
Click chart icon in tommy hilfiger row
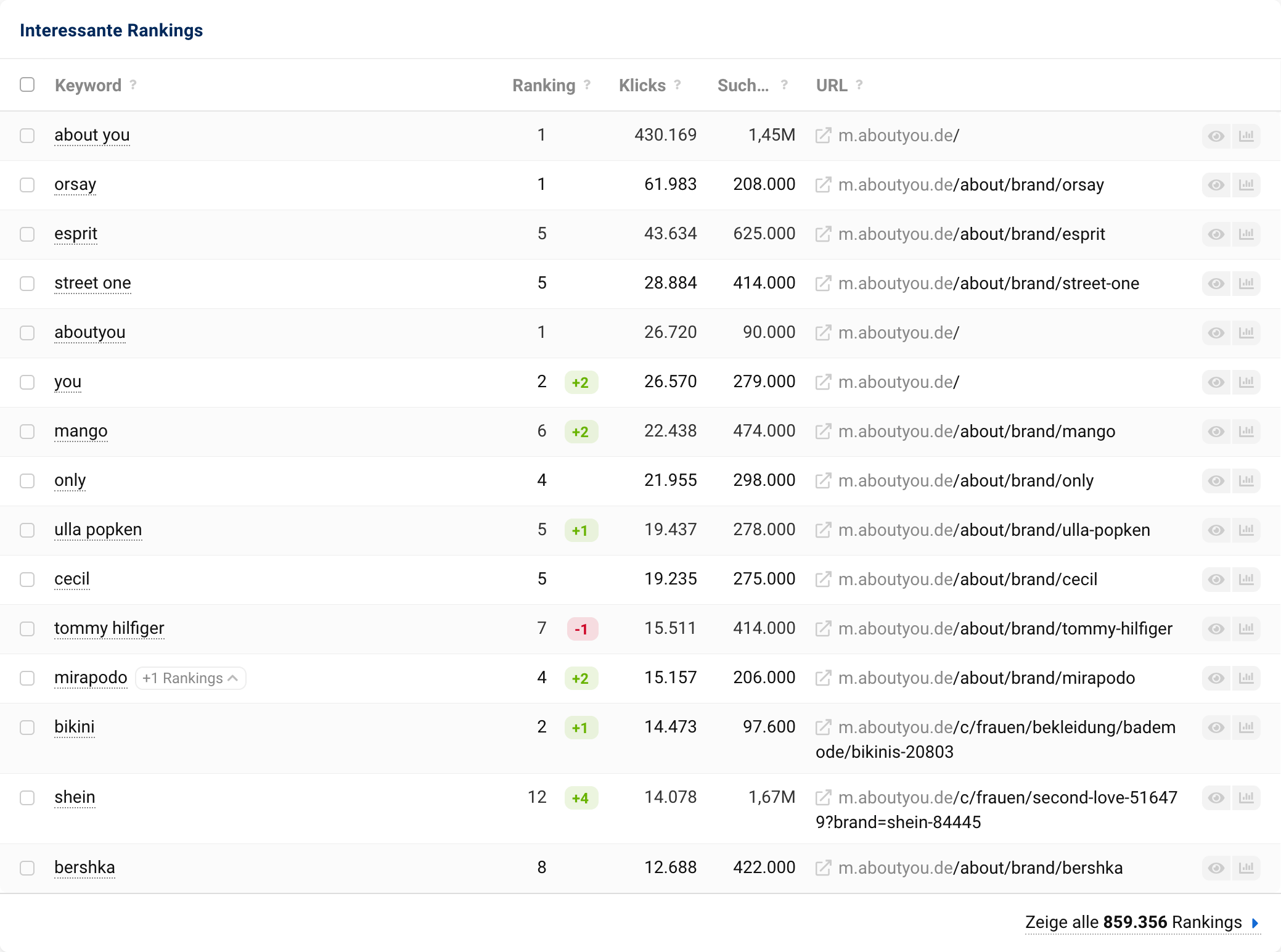pyautogui.click(x=1246, y=629)
